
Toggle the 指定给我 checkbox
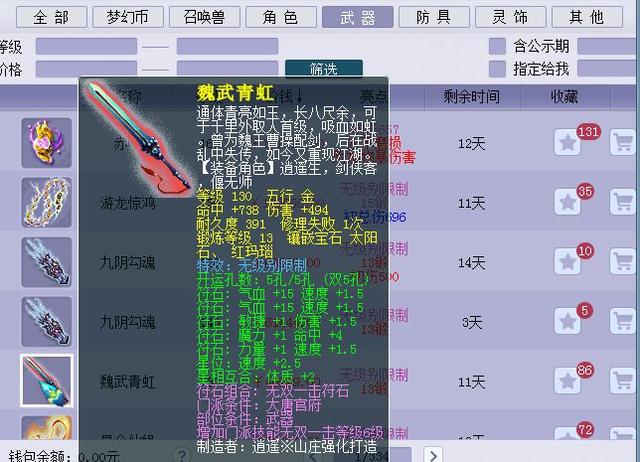point(497,69)
